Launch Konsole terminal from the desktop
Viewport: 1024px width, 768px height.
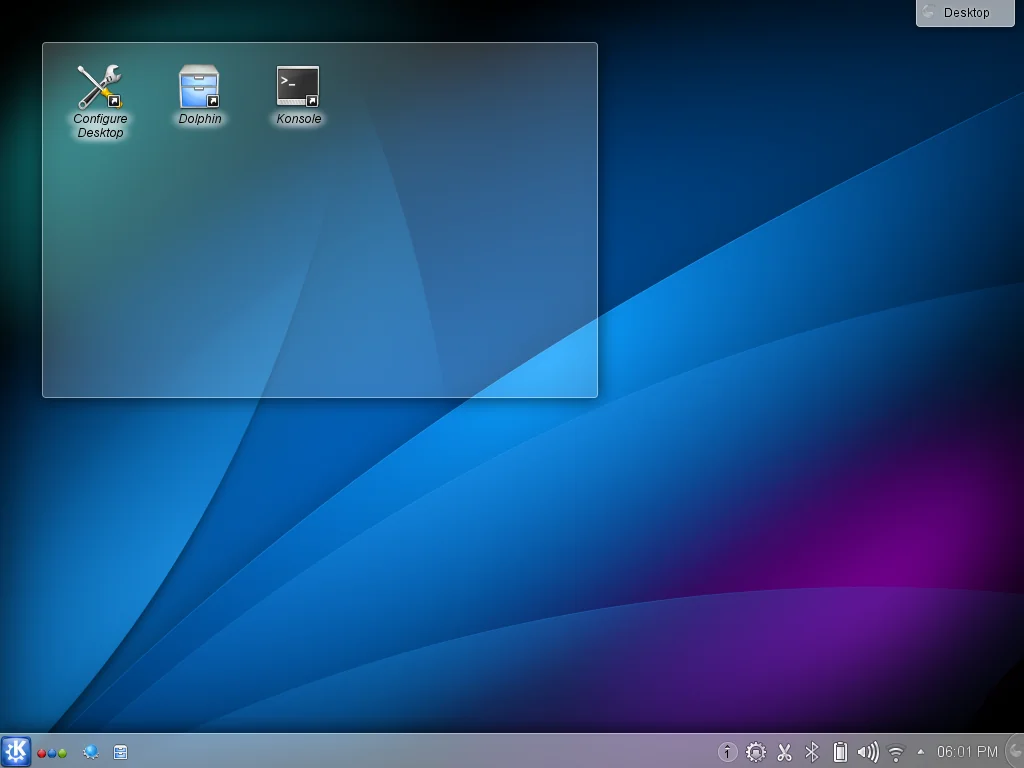click(298, 88)
